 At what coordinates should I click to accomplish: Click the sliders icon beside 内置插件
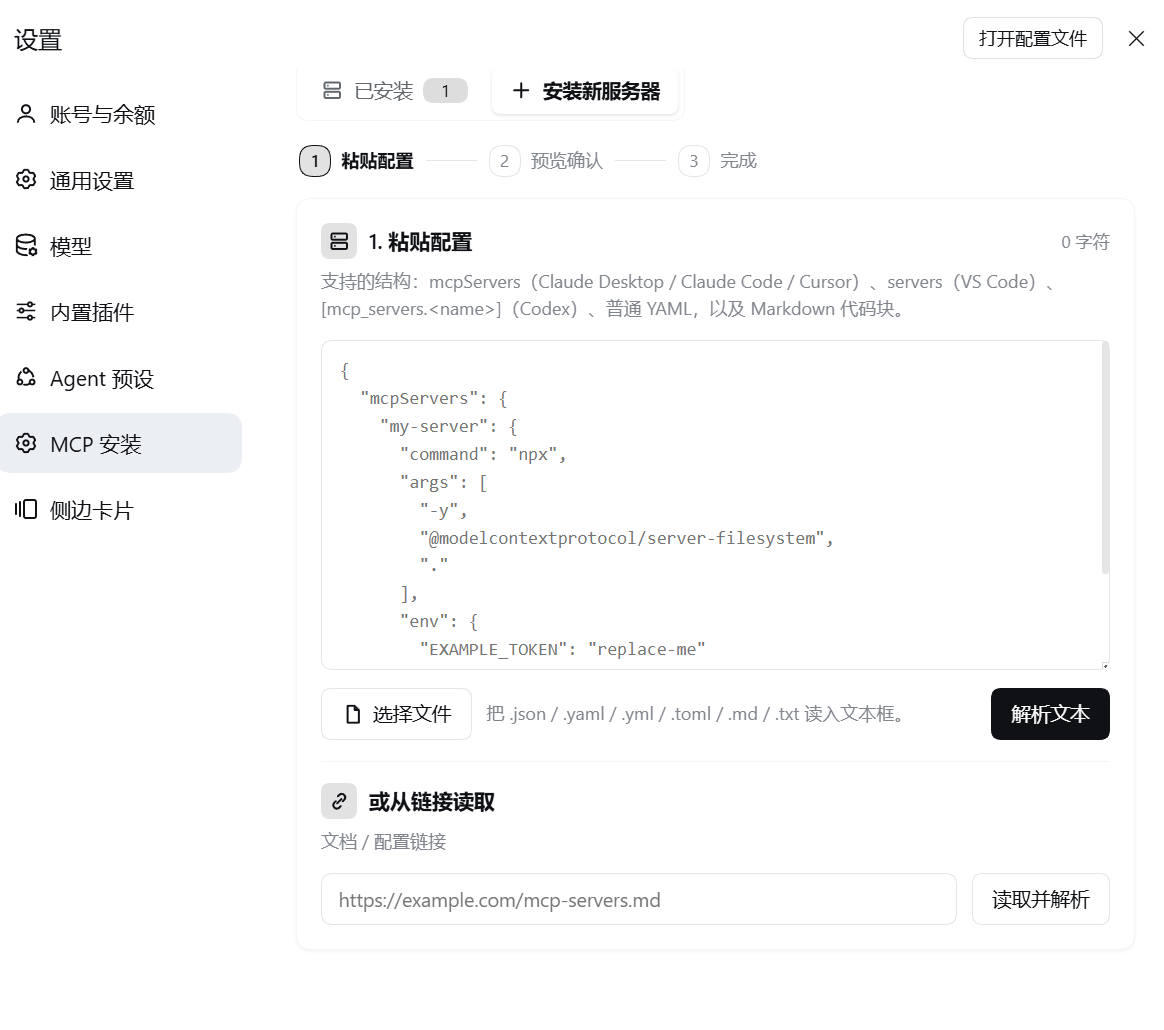pyautogui.click(x=26, y=311)
